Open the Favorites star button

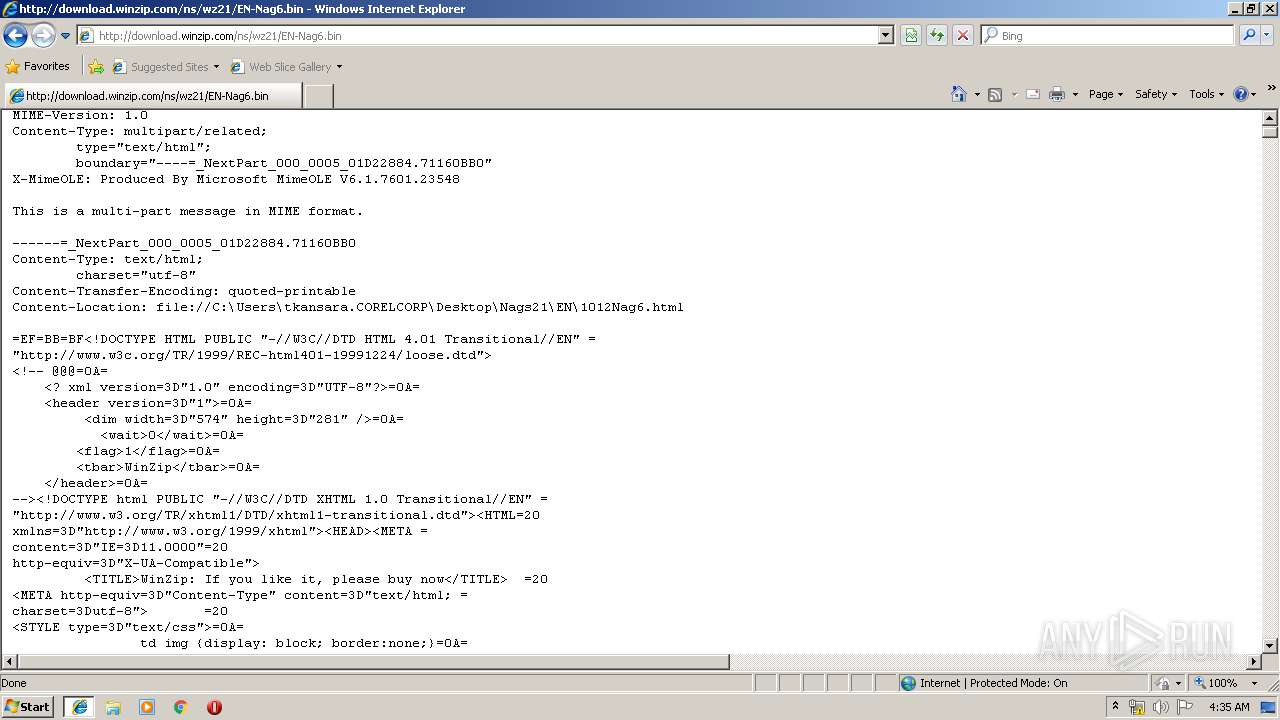click(38, 66)
